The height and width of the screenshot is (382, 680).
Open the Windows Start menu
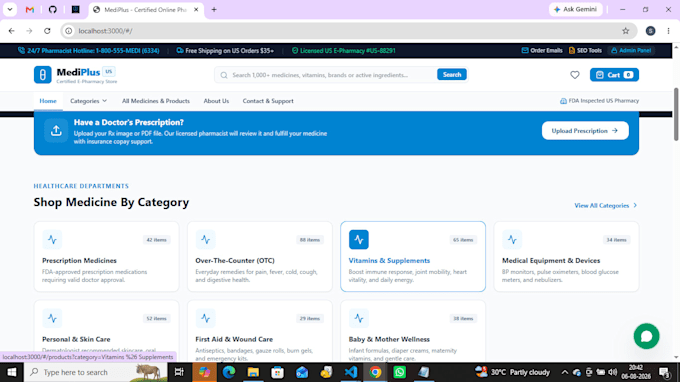point(12,372)
